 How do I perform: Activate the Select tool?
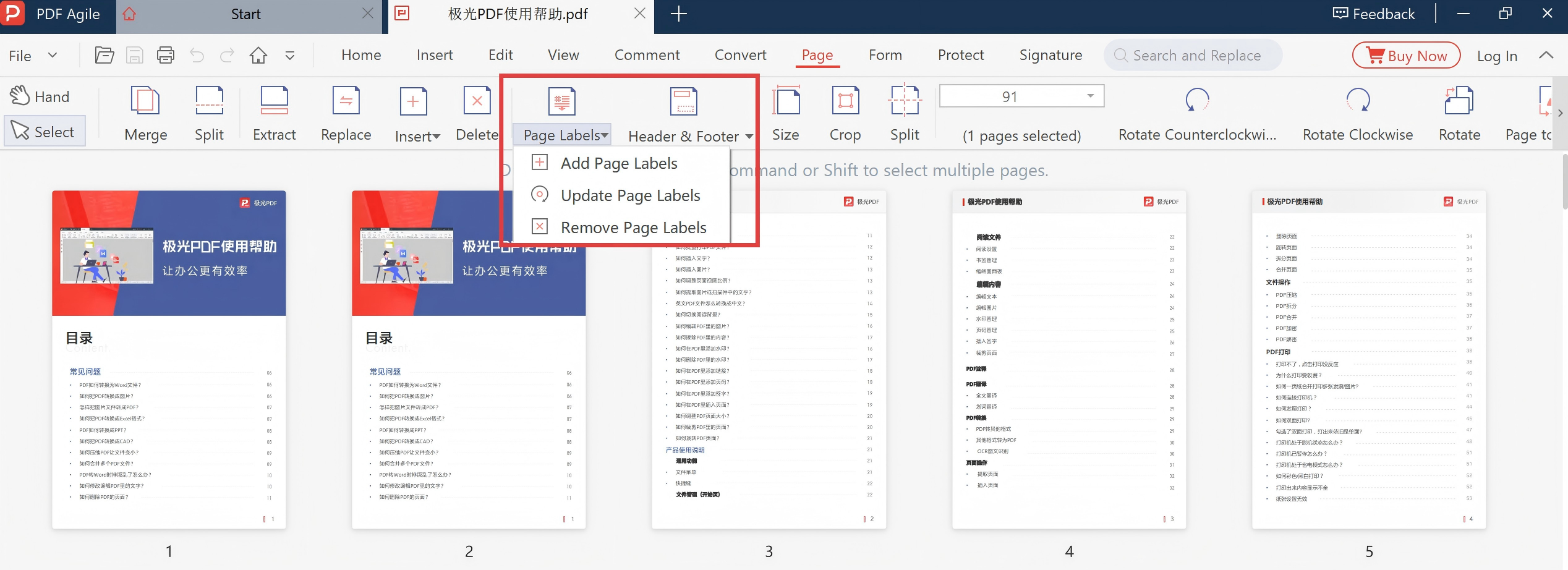pos(44,131)
